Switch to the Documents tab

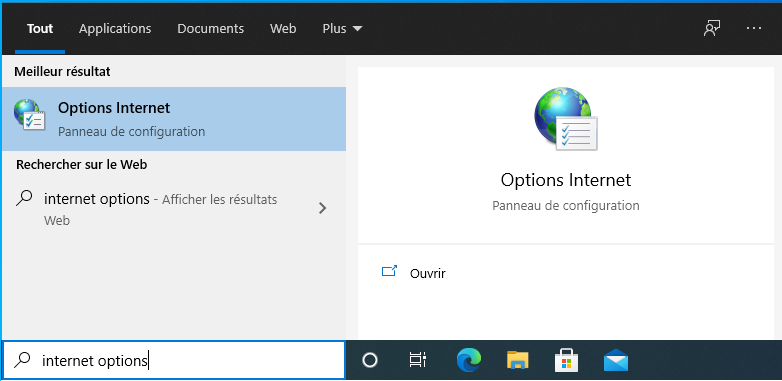pos(210,29)
